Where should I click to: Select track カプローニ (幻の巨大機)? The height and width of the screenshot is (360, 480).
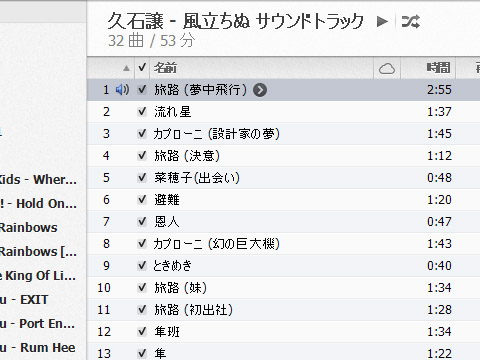coord(217,244)
